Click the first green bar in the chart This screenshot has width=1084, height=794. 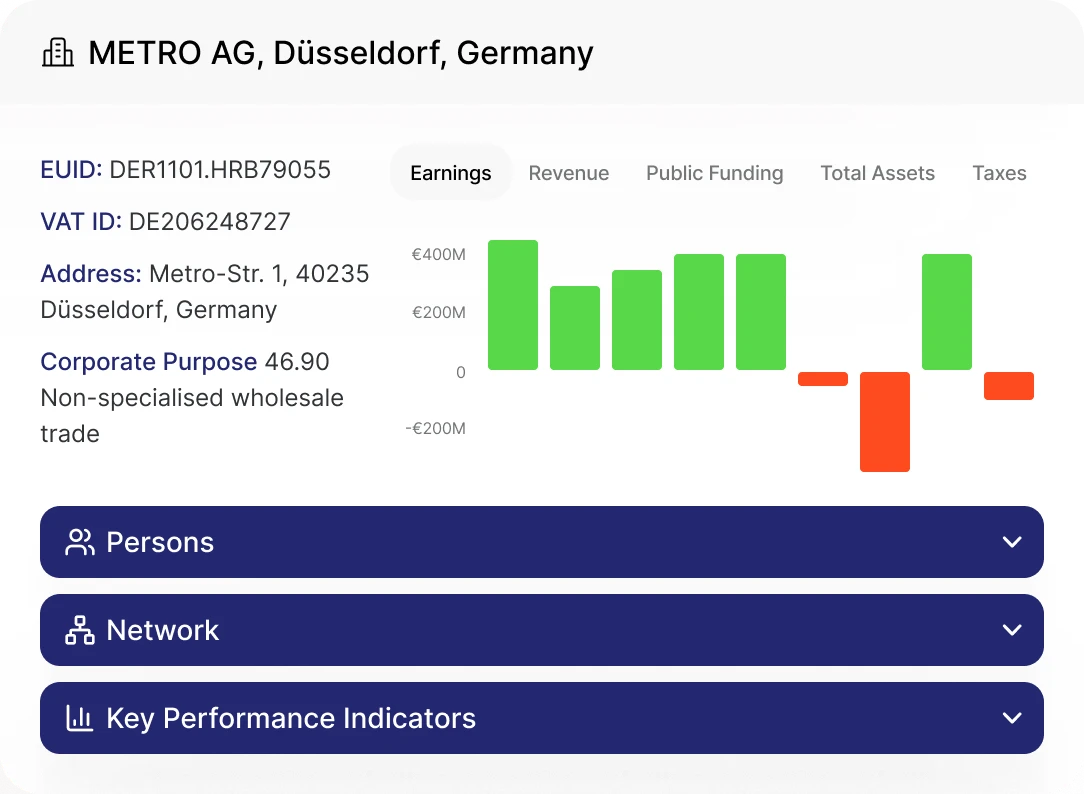point(513,305)
